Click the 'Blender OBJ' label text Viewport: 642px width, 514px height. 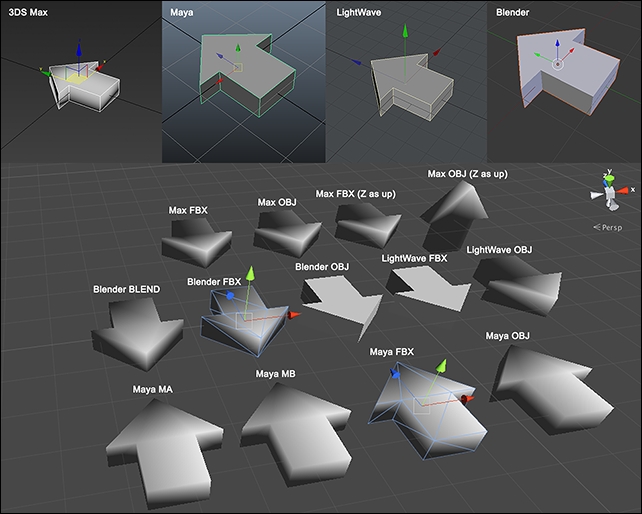322,267
